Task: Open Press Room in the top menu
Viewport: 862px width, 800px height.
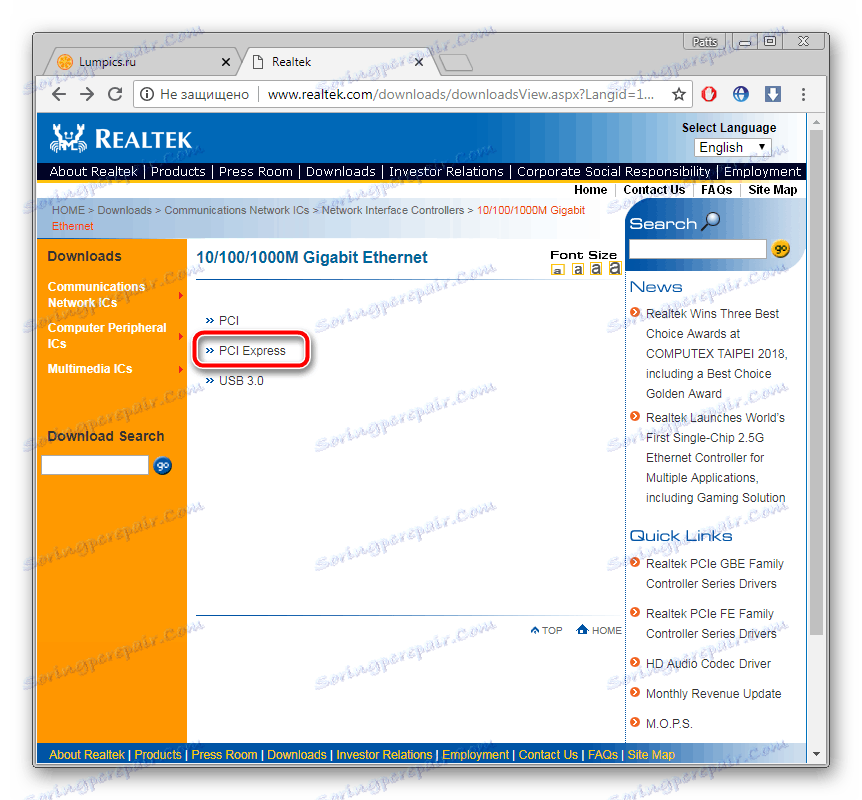Action: [256, 172]
